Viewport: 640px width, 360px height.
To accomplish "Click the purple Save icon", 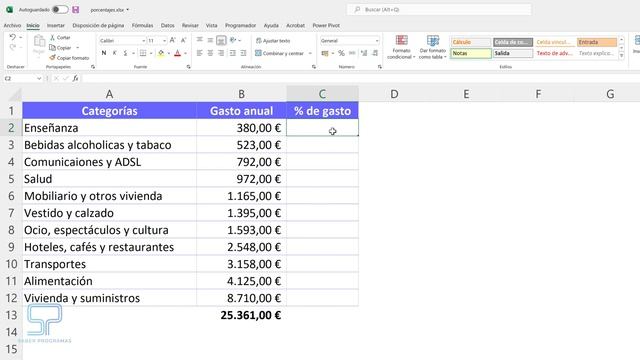I will click(x=76, y=9).
